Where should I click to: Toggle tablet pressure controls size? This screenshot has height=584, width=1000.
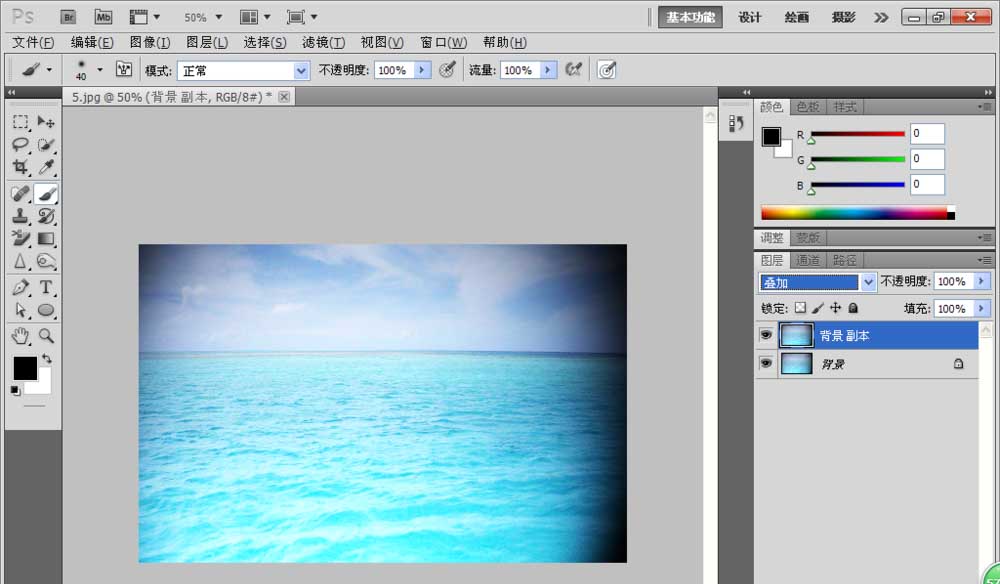click(x=607, y=69)
